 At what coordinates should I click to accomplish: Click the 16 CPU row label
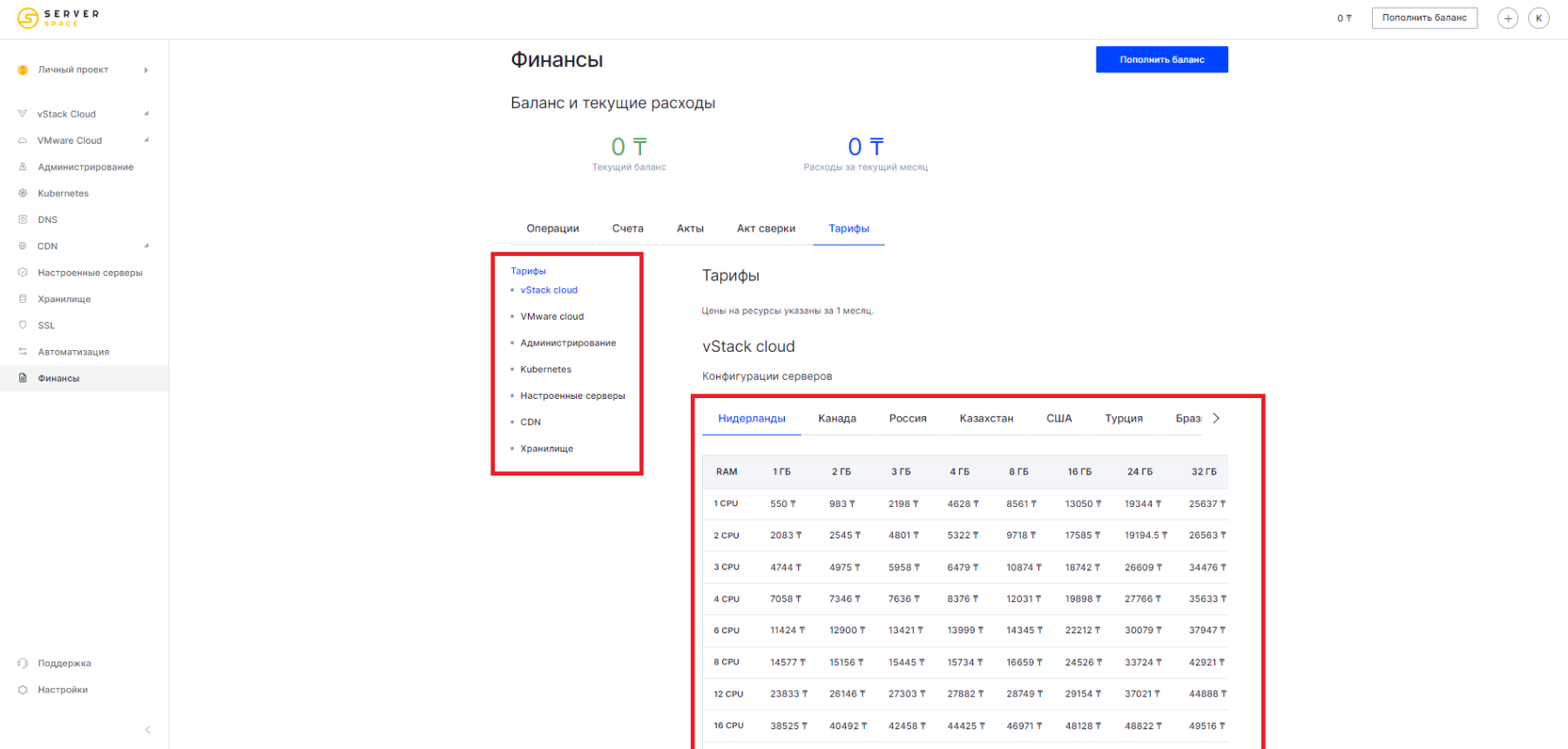(728, 725)
